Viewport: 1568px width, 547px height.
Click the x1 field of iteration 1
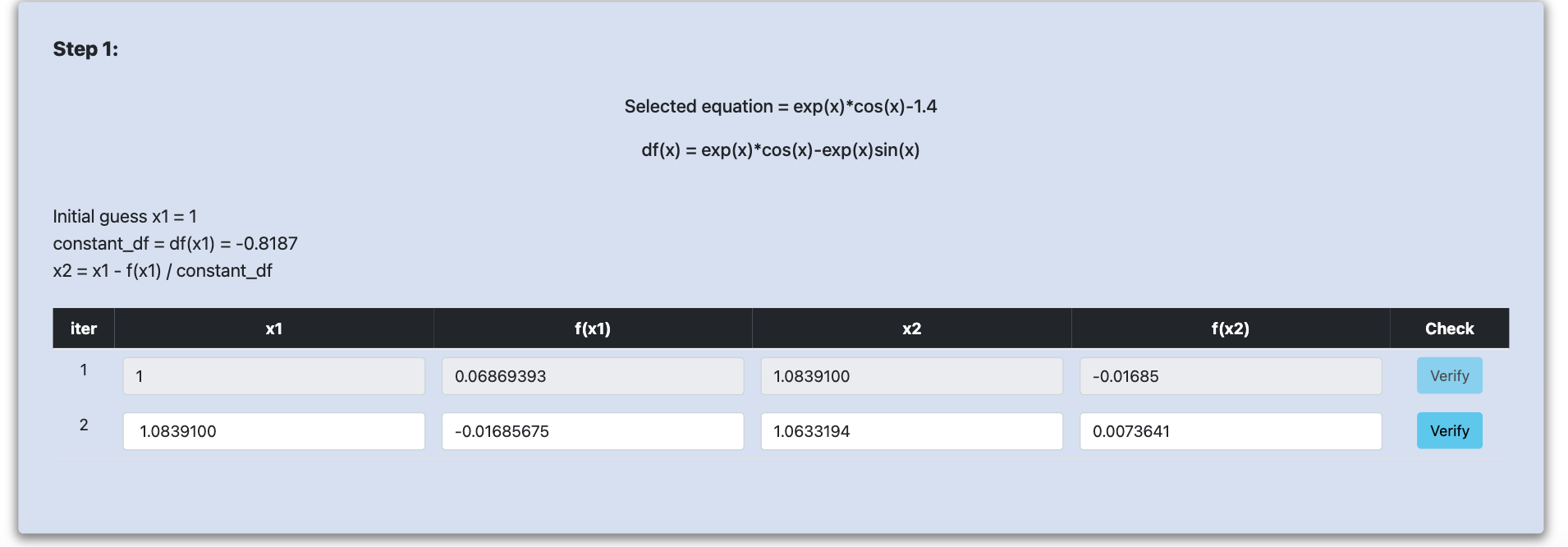click(274, 376)
